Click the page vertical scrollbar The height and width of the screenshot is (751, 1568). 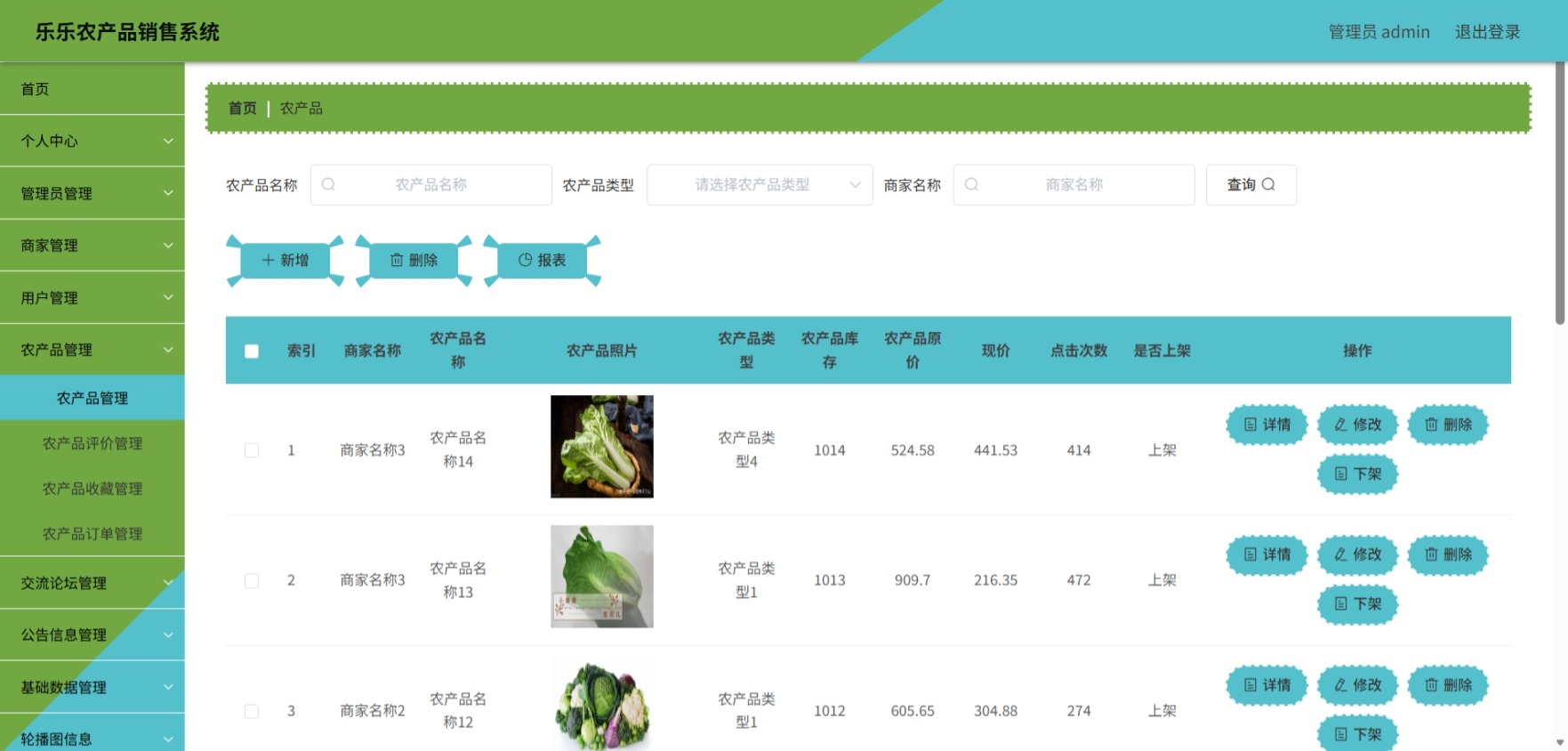coord(1560,194)
